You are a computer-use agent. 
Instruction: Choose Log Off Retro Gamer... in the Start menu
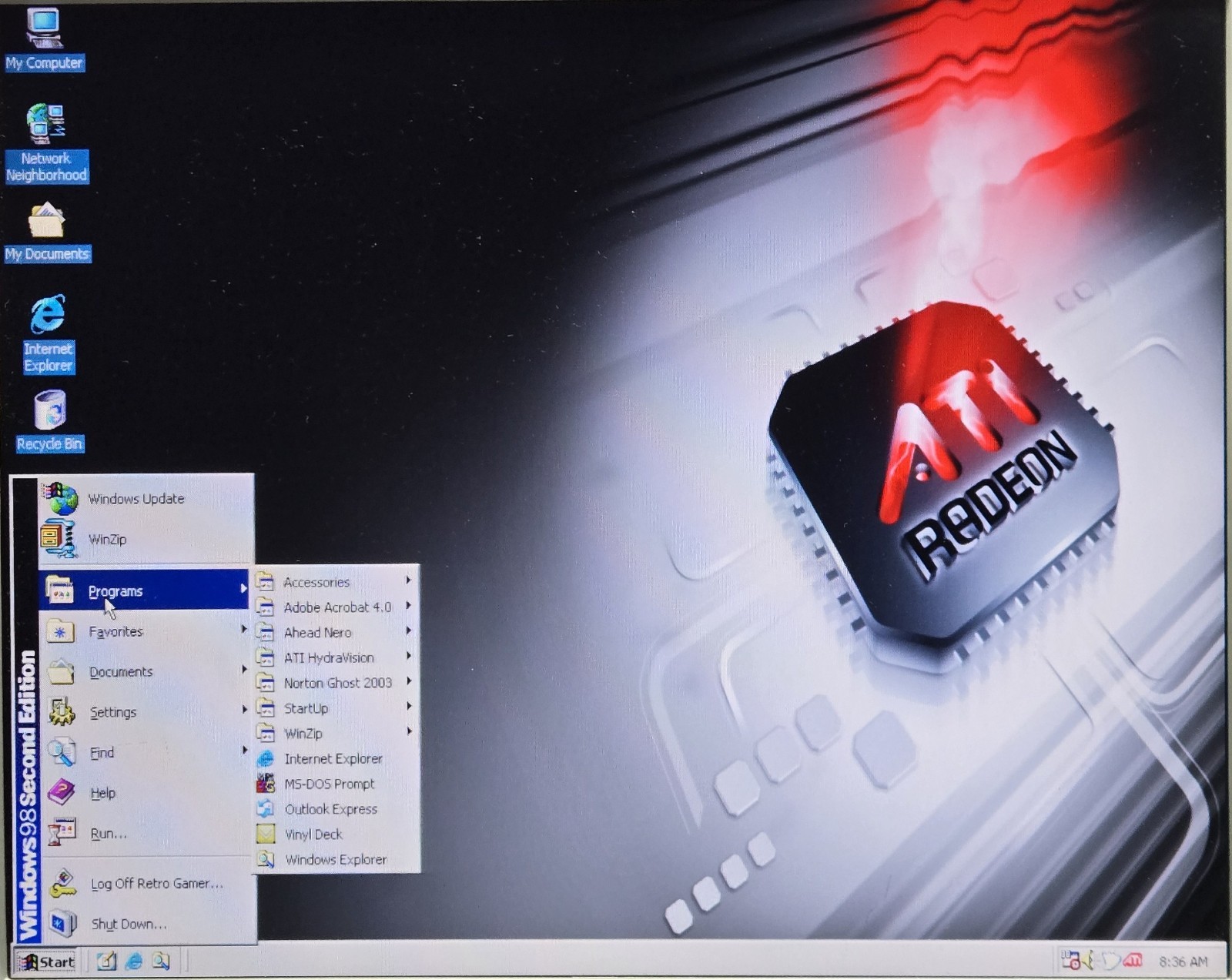pyautogui.click(x=146, y=884)
